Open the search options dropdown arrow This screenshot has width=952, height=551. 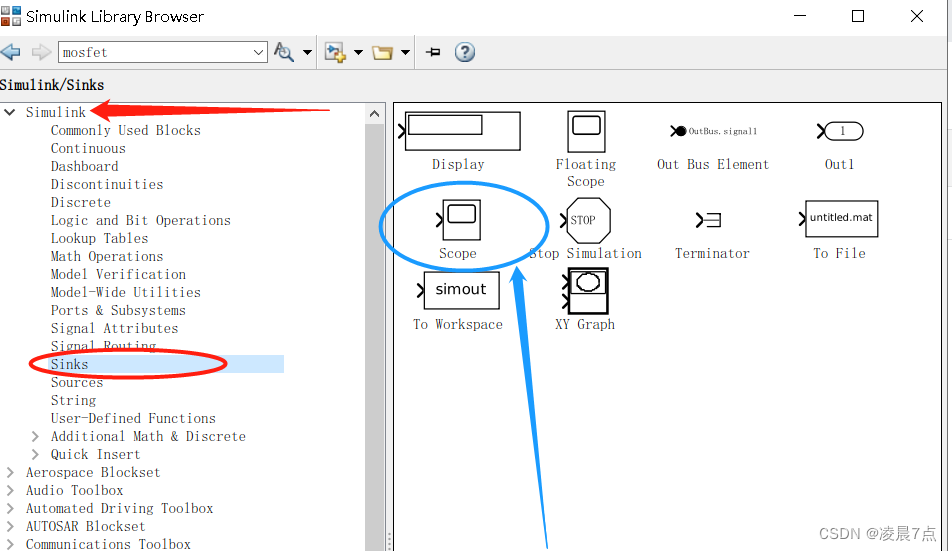[307, 52]
